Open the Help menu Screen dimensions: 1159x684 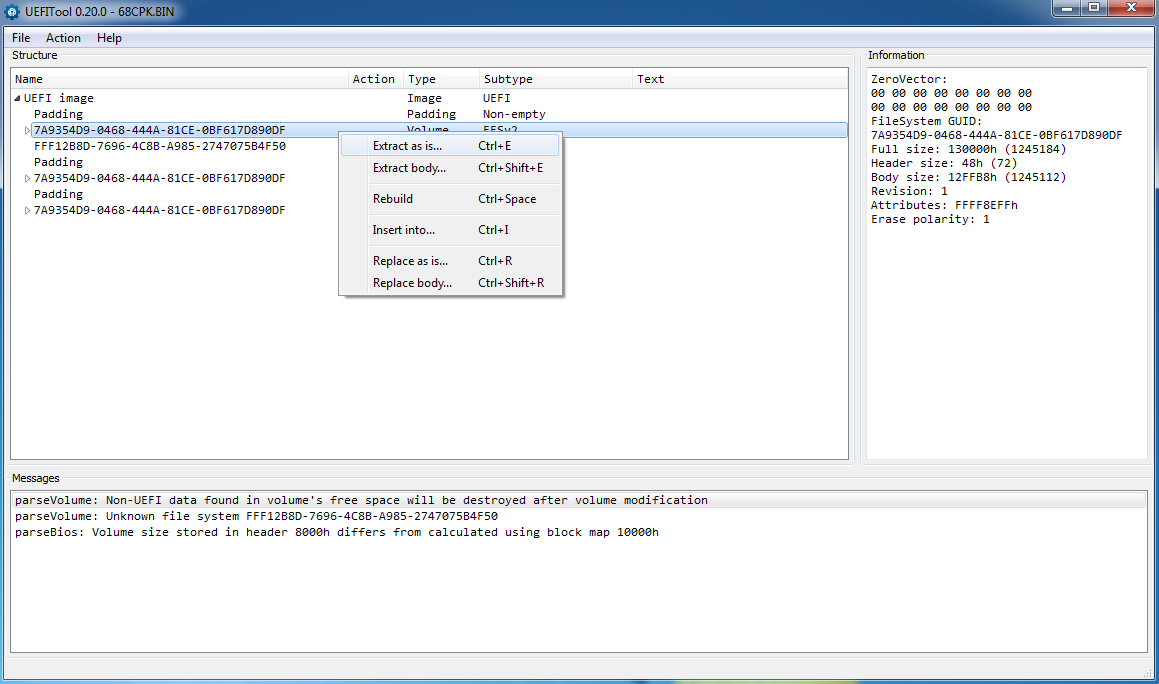[x=109, y=38]
